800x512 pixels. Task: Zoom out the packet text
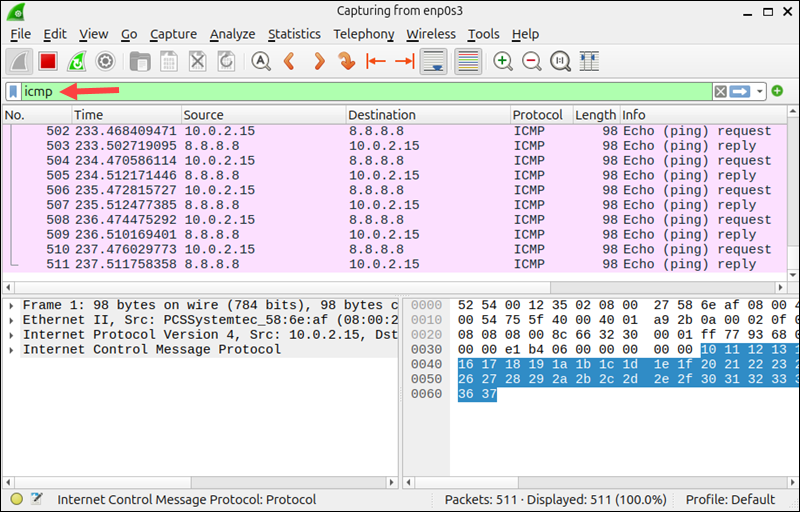[532, 62]
